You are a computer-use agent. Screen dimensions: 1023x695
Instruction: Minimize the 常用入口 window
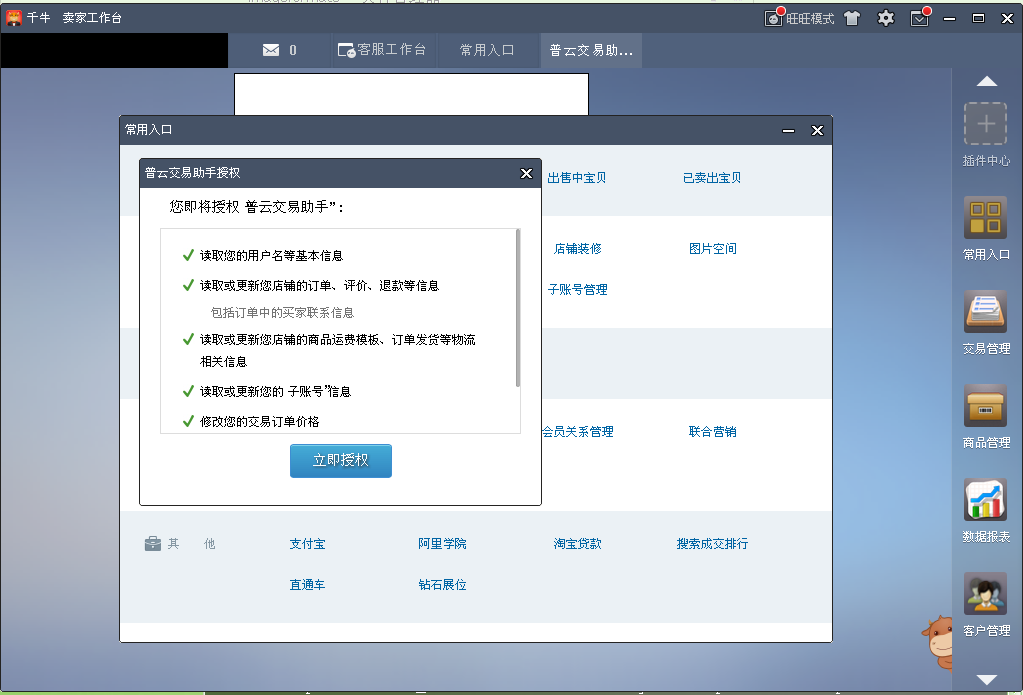789,131
